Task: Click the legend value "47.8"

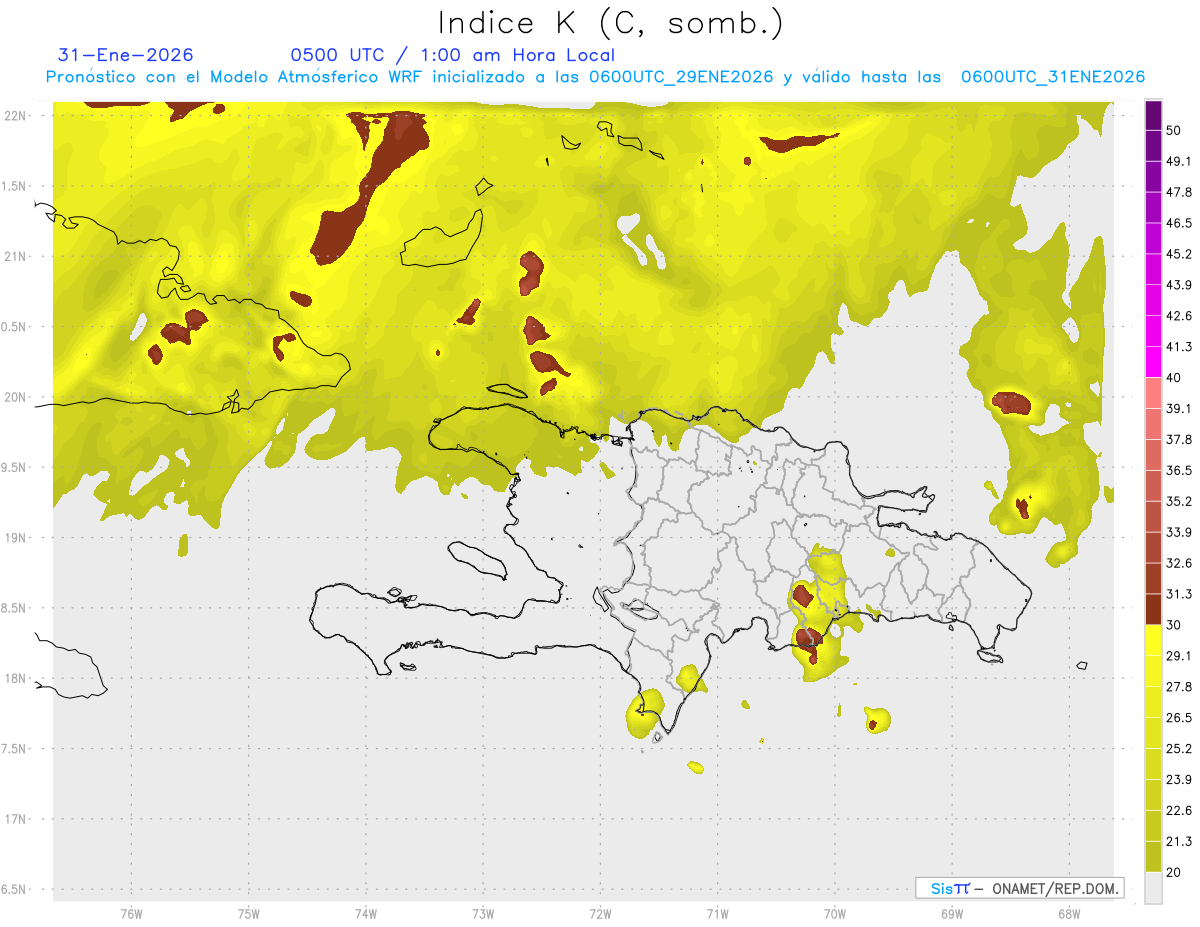Action: coord(1179,192)
